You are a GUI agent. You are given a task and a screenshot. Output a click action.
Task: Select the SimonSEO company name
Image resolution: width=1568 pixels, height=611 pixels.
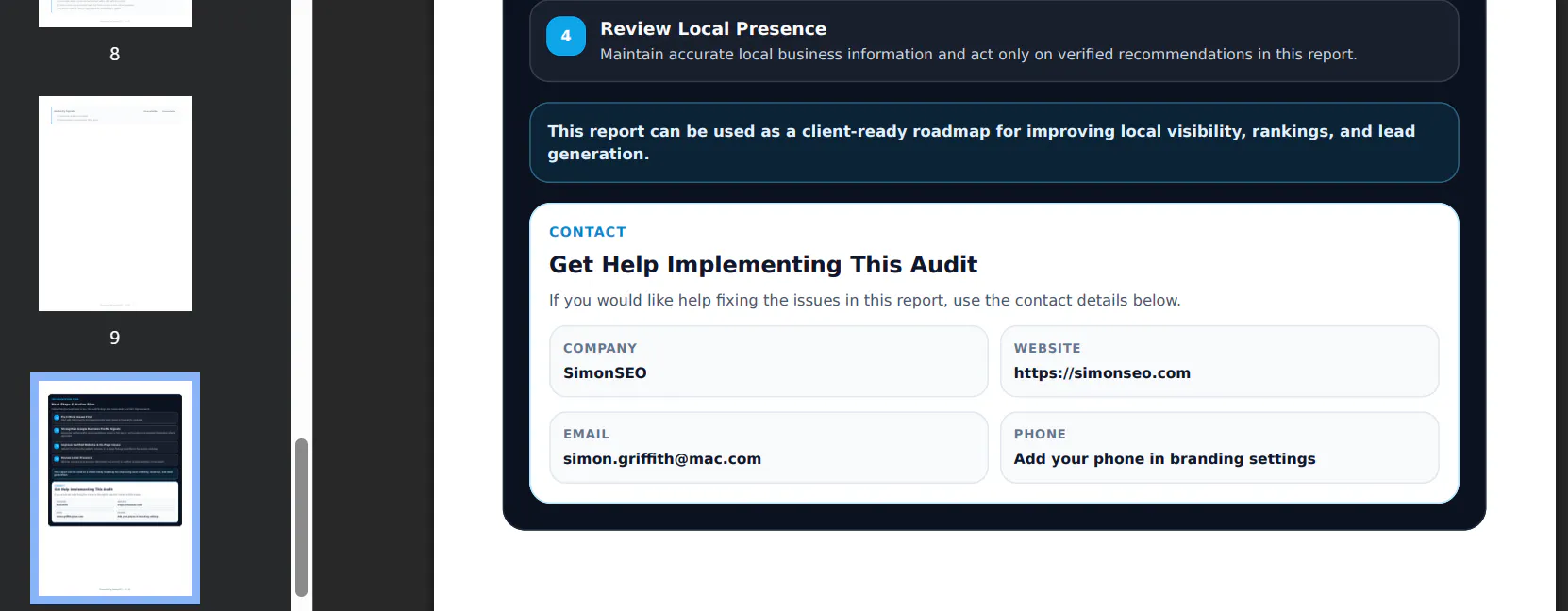click(605, 372)
